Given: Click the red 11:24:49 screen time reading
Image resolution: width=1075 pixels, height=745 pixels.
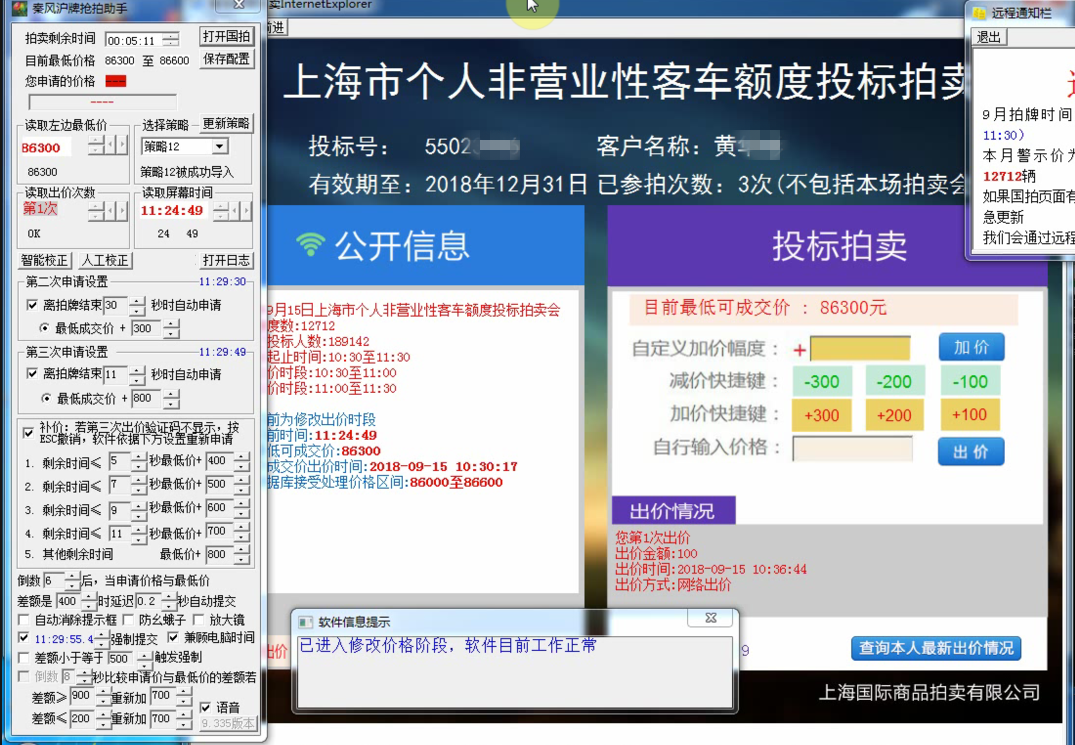Looking at the screenshot, I should coord(172,210).
